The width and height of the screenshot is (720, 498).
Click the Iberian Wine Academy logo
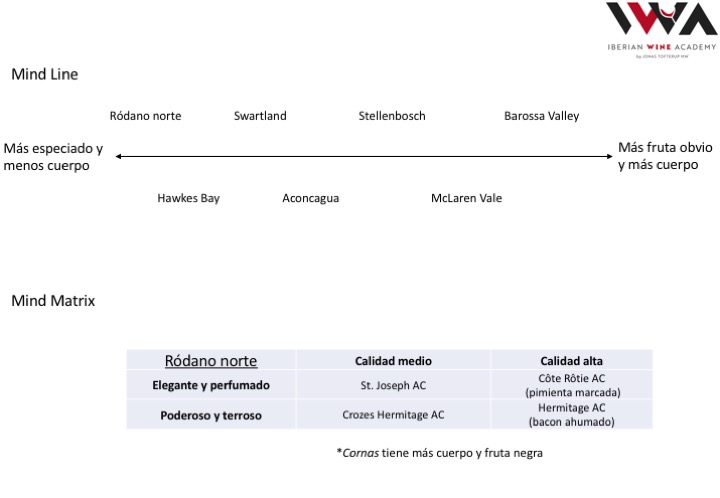click(x=661, y=28)
